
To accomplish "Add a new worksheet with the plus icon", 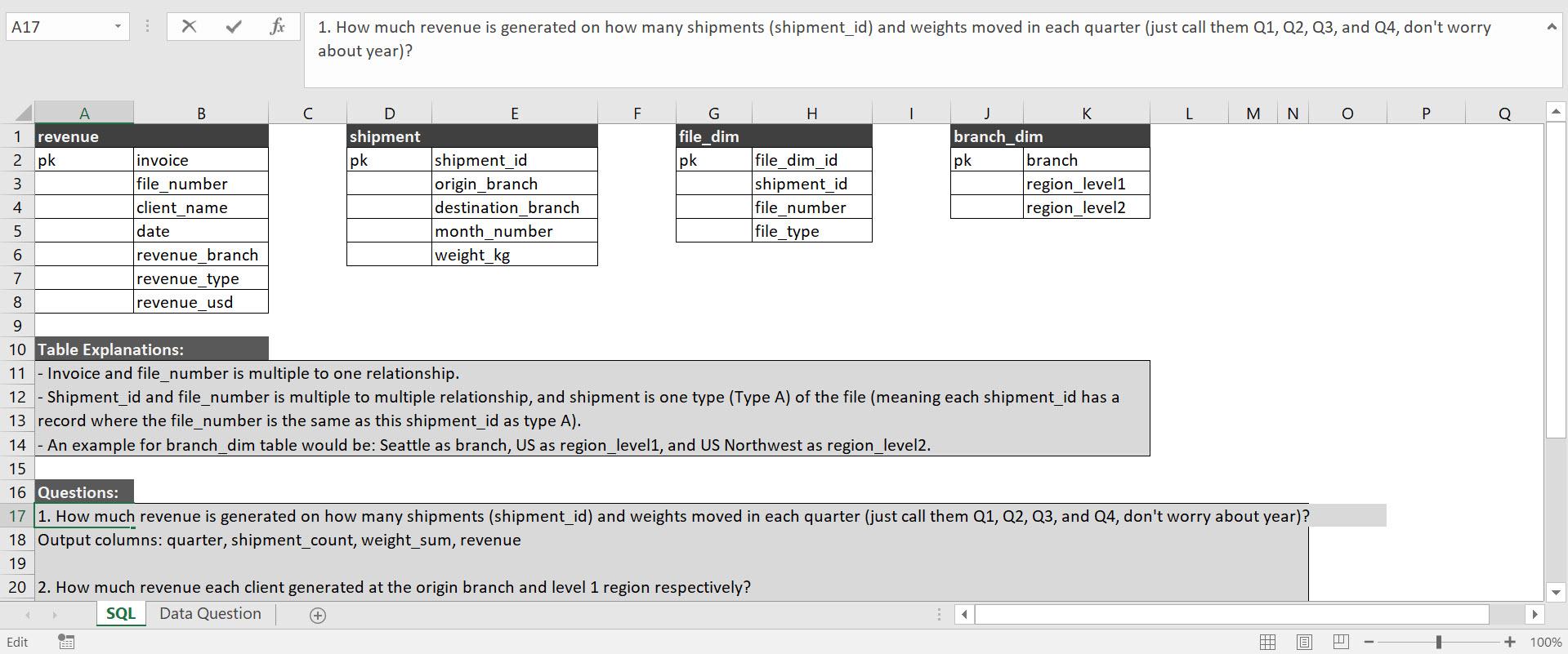I will [x=318, y=615].
